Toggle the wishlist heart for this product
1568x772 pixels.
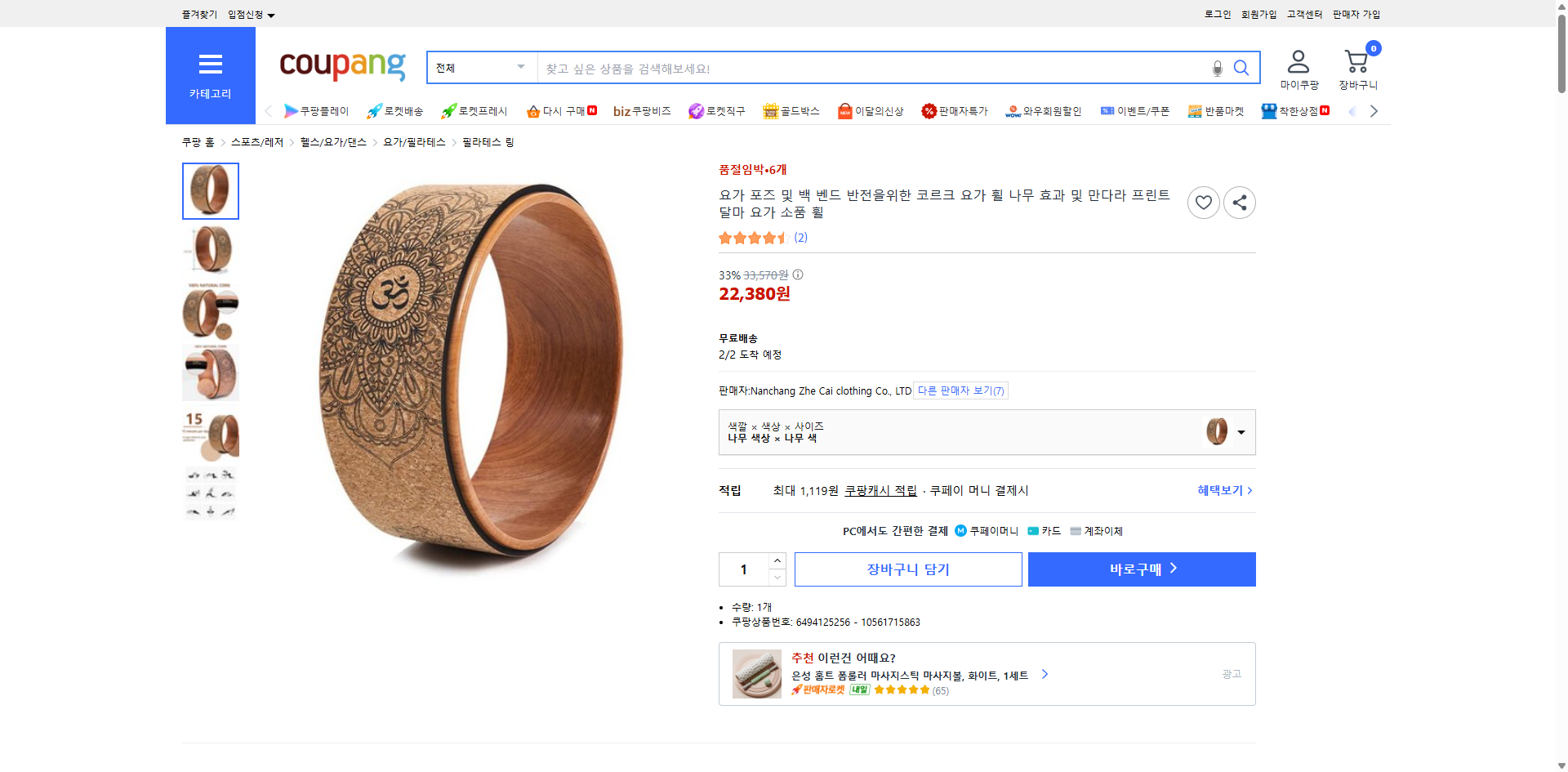click(x=1203, y=202)
